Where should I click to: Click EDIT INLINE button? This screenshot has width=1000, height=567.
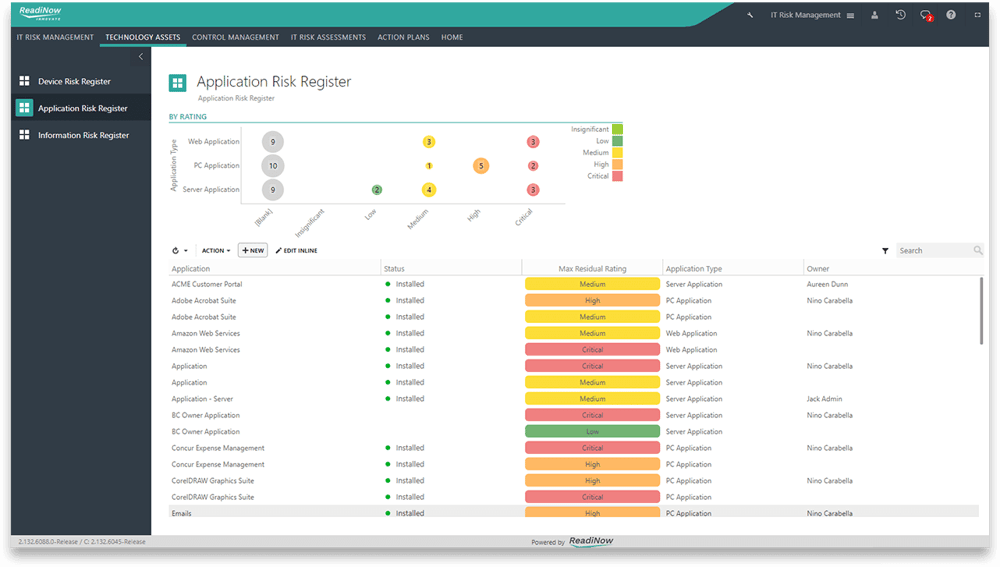pyautogui.click(x=297, y=251)
